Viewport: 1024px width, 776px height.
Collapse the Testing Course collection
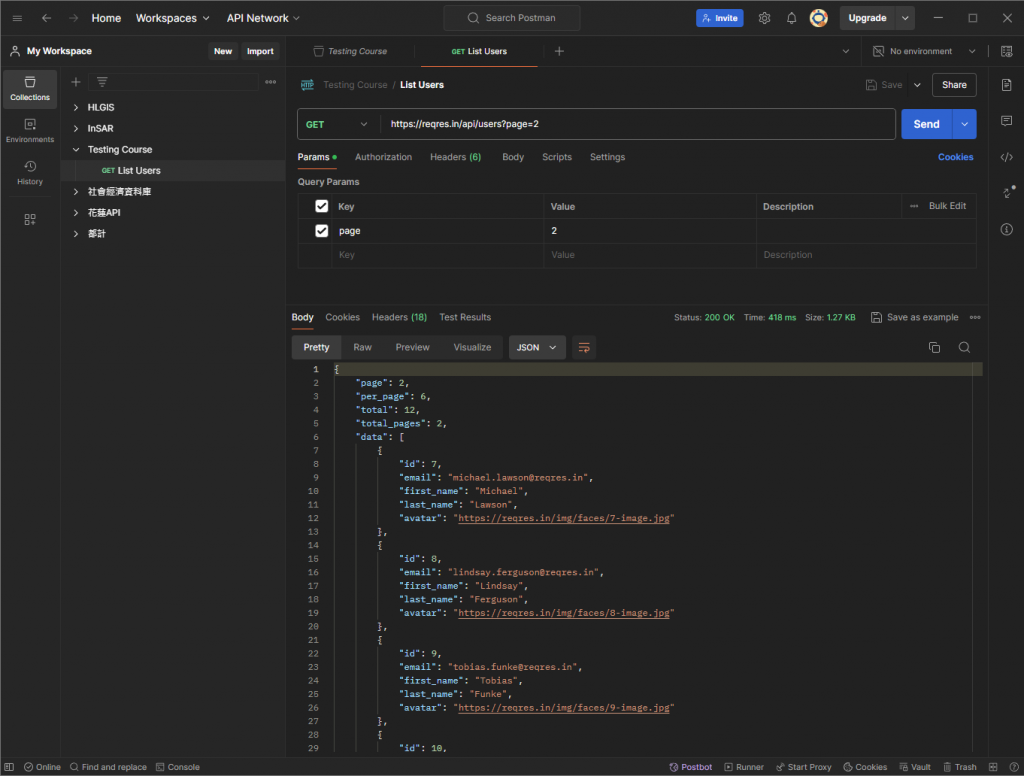click(76, 150)
